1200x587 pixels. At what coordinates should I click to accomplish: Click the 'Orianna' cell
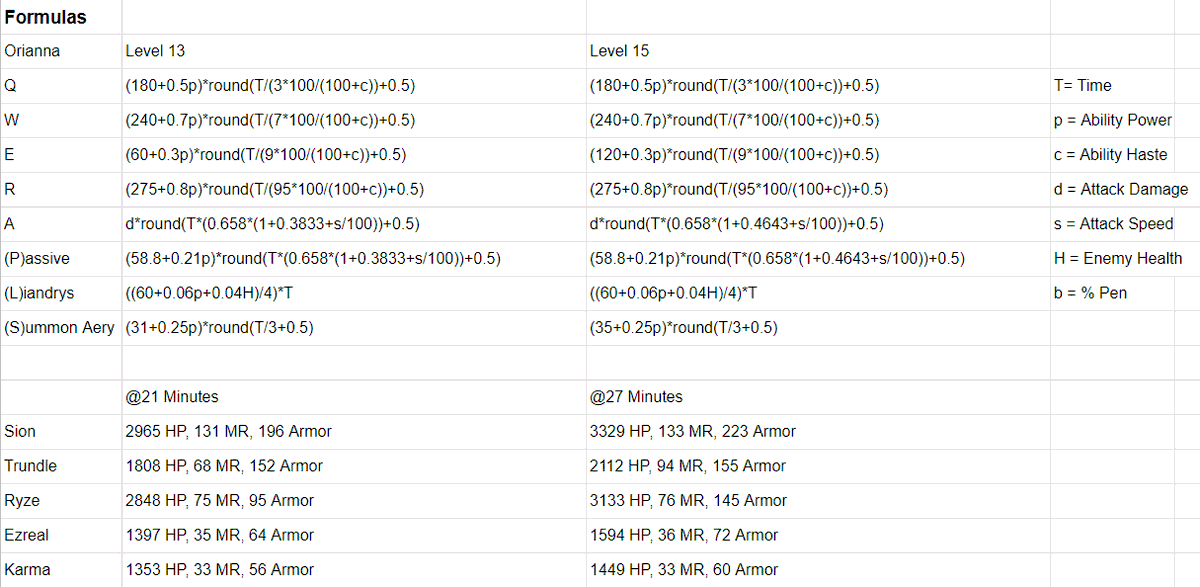coord(60,51)
